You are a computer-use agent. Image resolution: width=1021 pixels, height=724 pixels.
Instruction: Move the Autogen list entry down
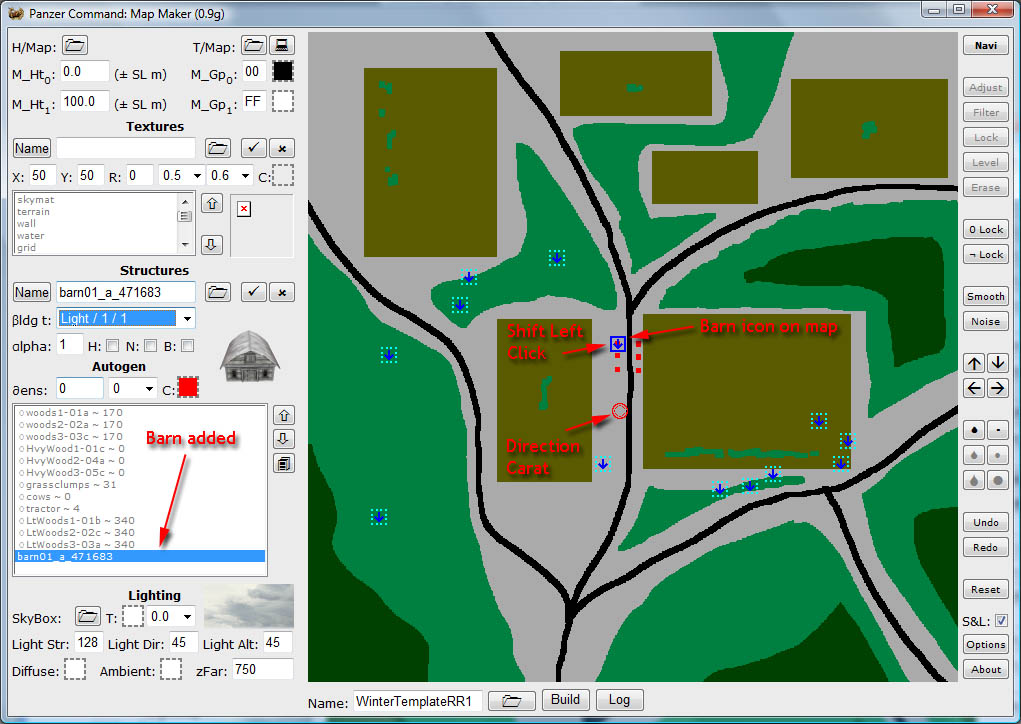click(x=284, y=439)
